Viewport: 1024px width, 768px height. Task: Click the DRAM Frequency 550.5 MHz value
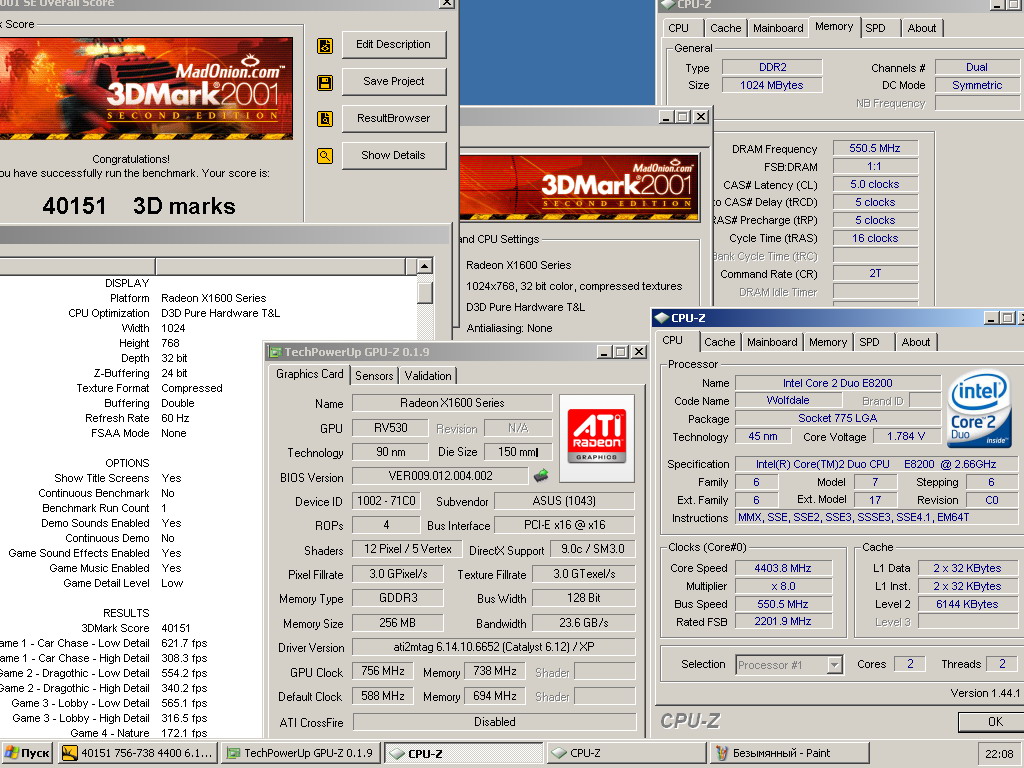(874, 148)
